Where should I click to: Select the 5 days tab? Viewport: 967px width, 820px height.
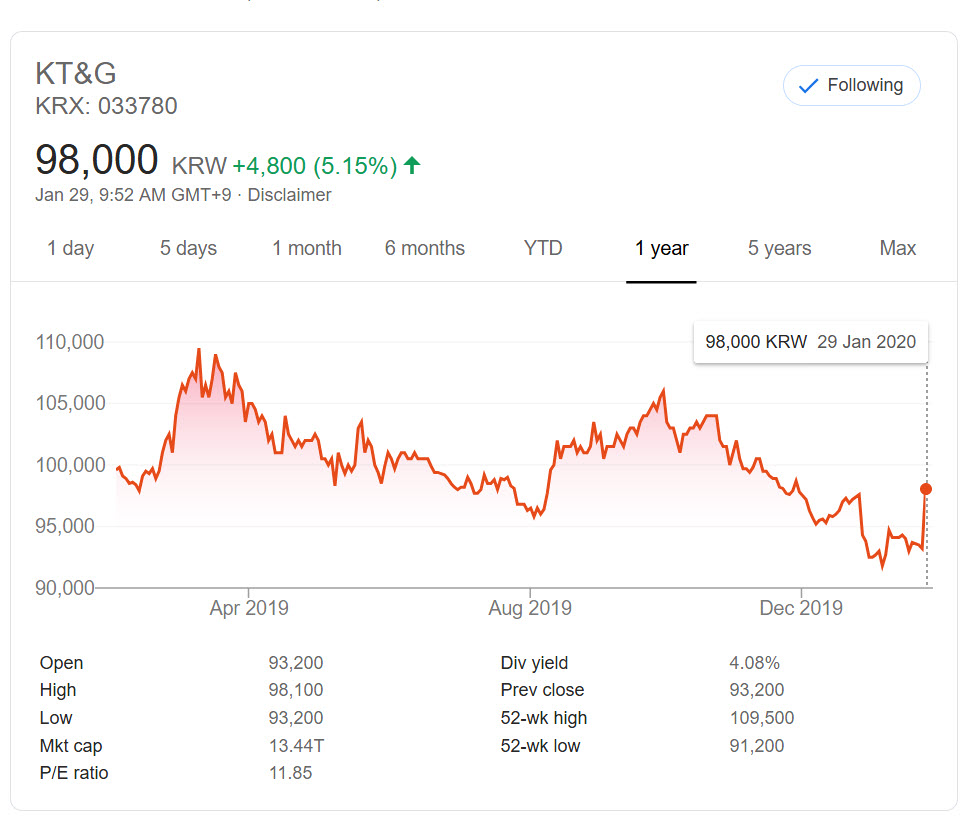(x=188, y=248)
